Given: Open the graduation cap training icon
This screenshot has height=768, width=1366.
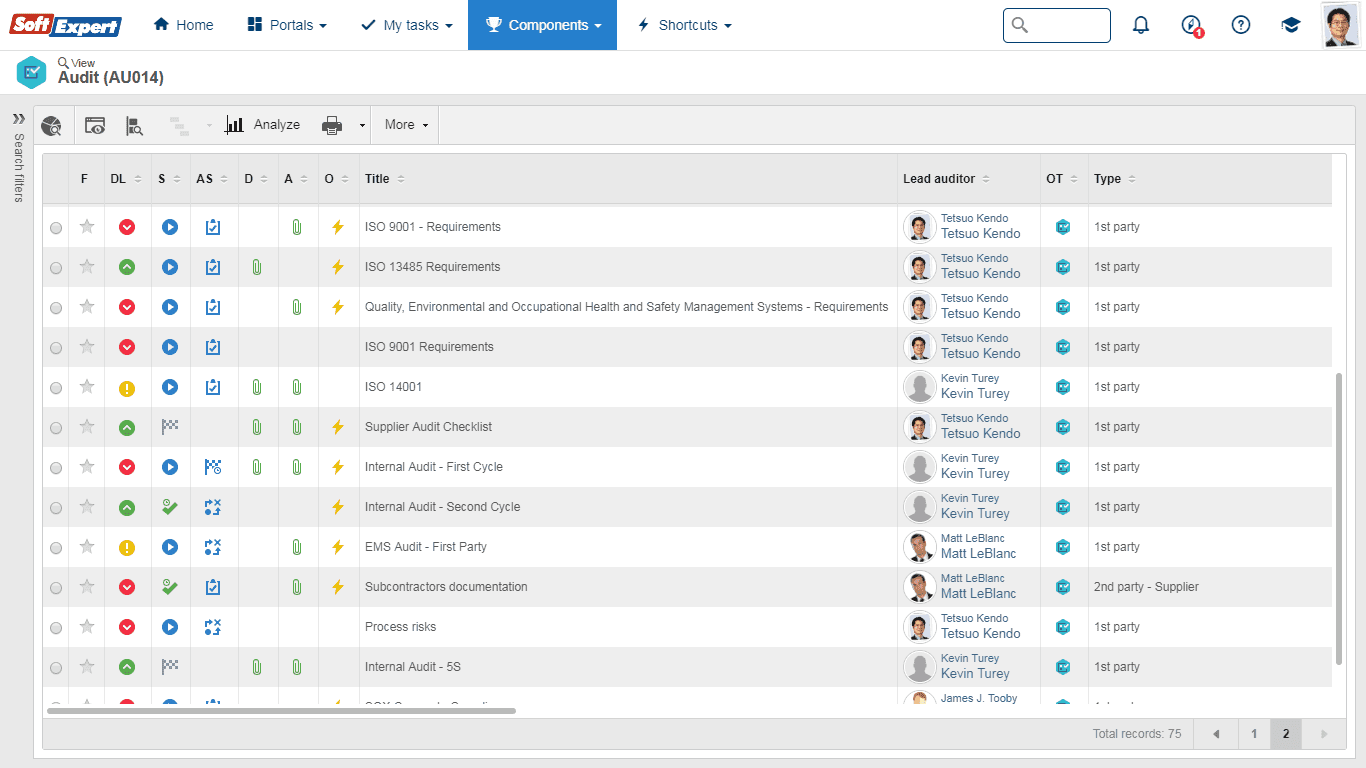Looking at the screenshot, I should 1291,25.
